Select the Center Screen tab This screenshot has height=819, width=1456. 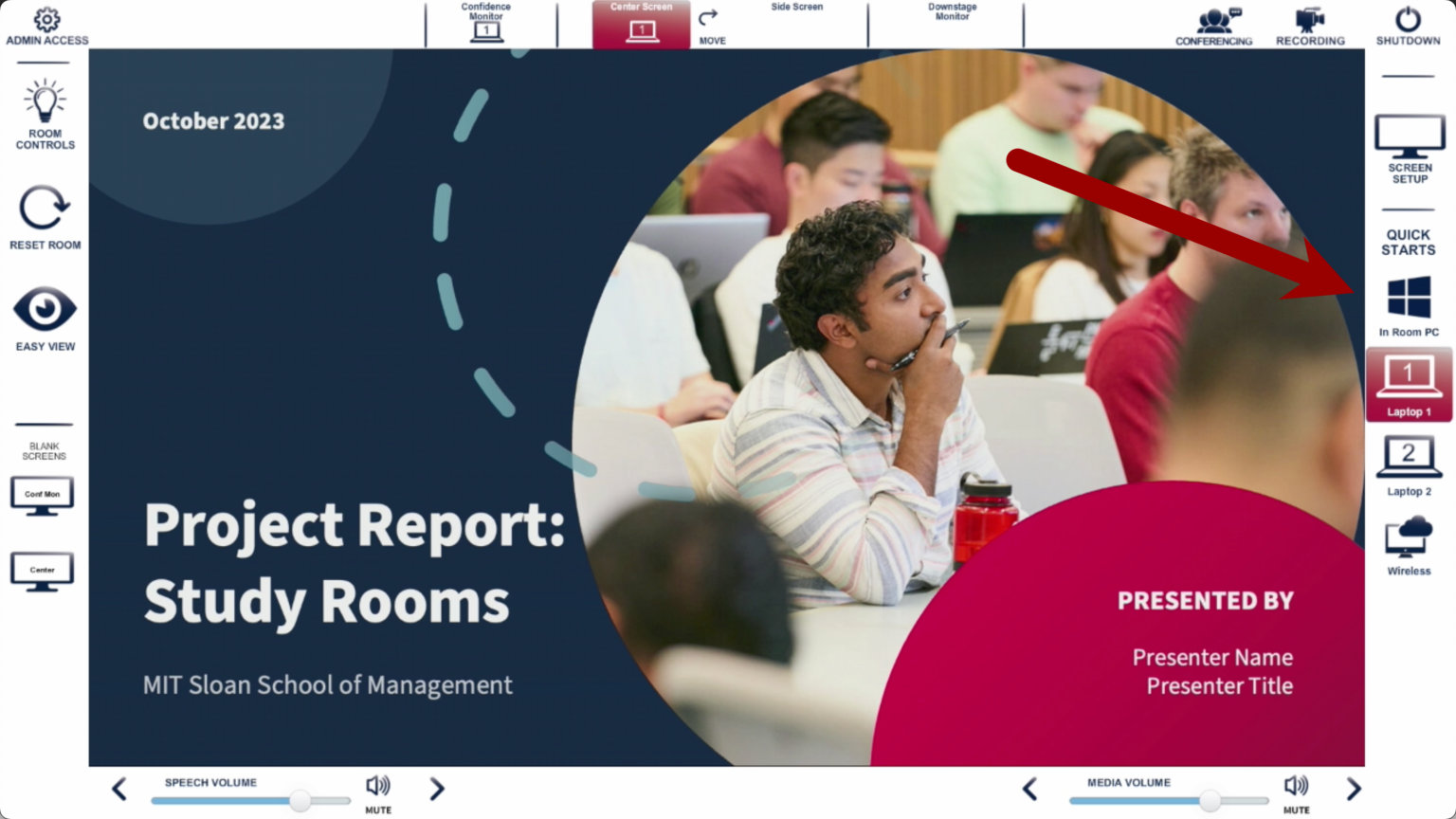tap(642, 24)
